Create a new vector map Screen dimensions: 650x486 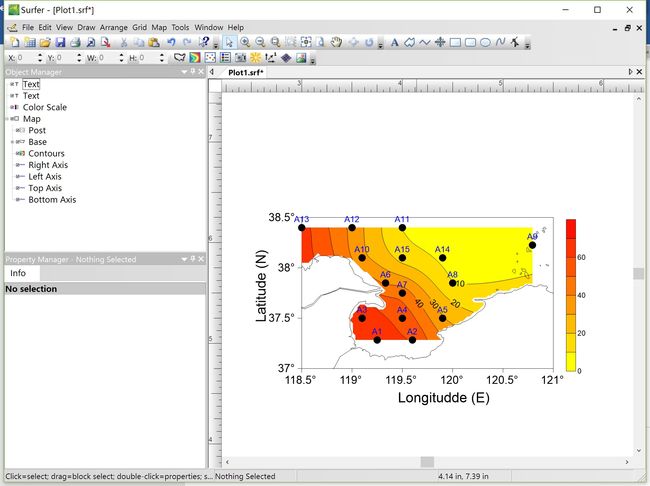point(271,58)
